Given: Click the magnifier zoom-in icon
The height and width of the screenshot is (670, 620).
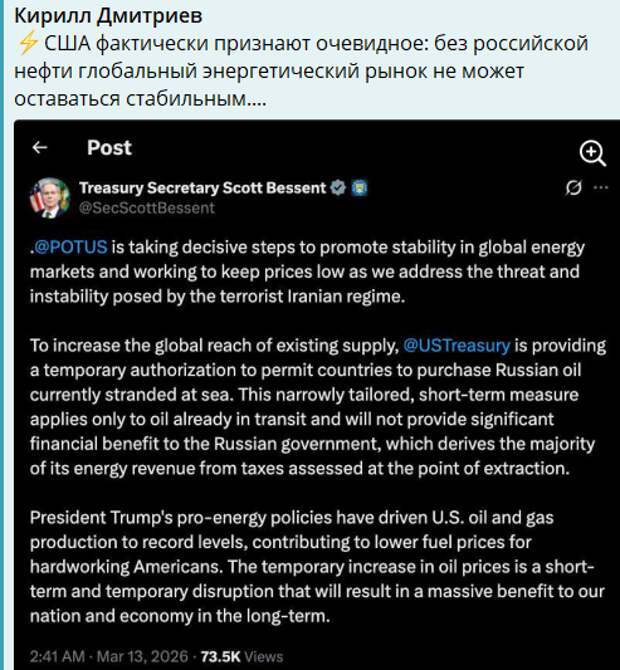Looking at the screenshot, I should coord(593,152).
